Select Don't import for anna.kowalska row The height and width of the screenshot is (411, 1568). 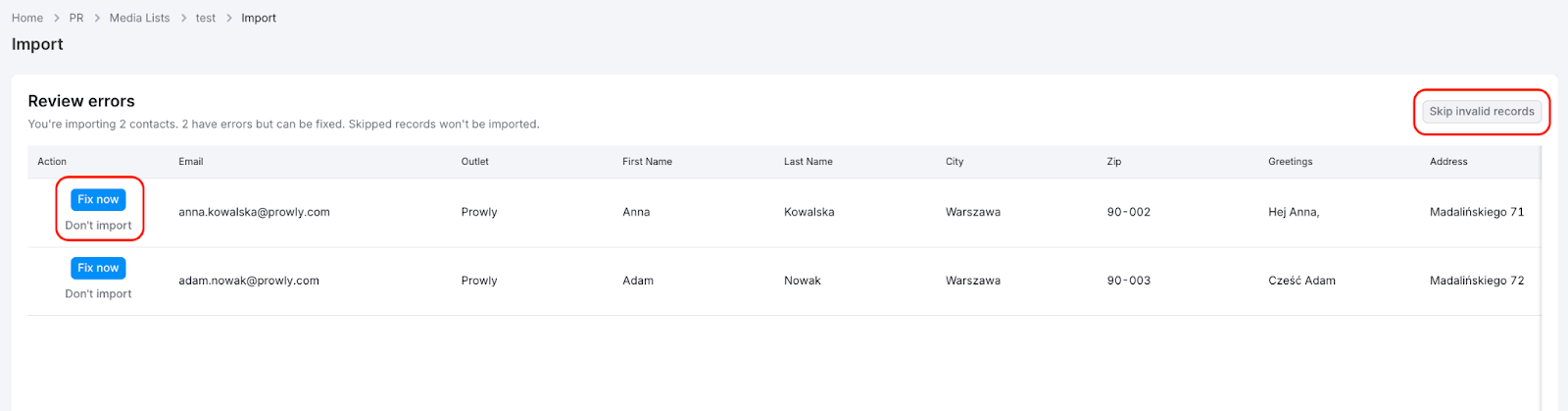click(98, 226)
